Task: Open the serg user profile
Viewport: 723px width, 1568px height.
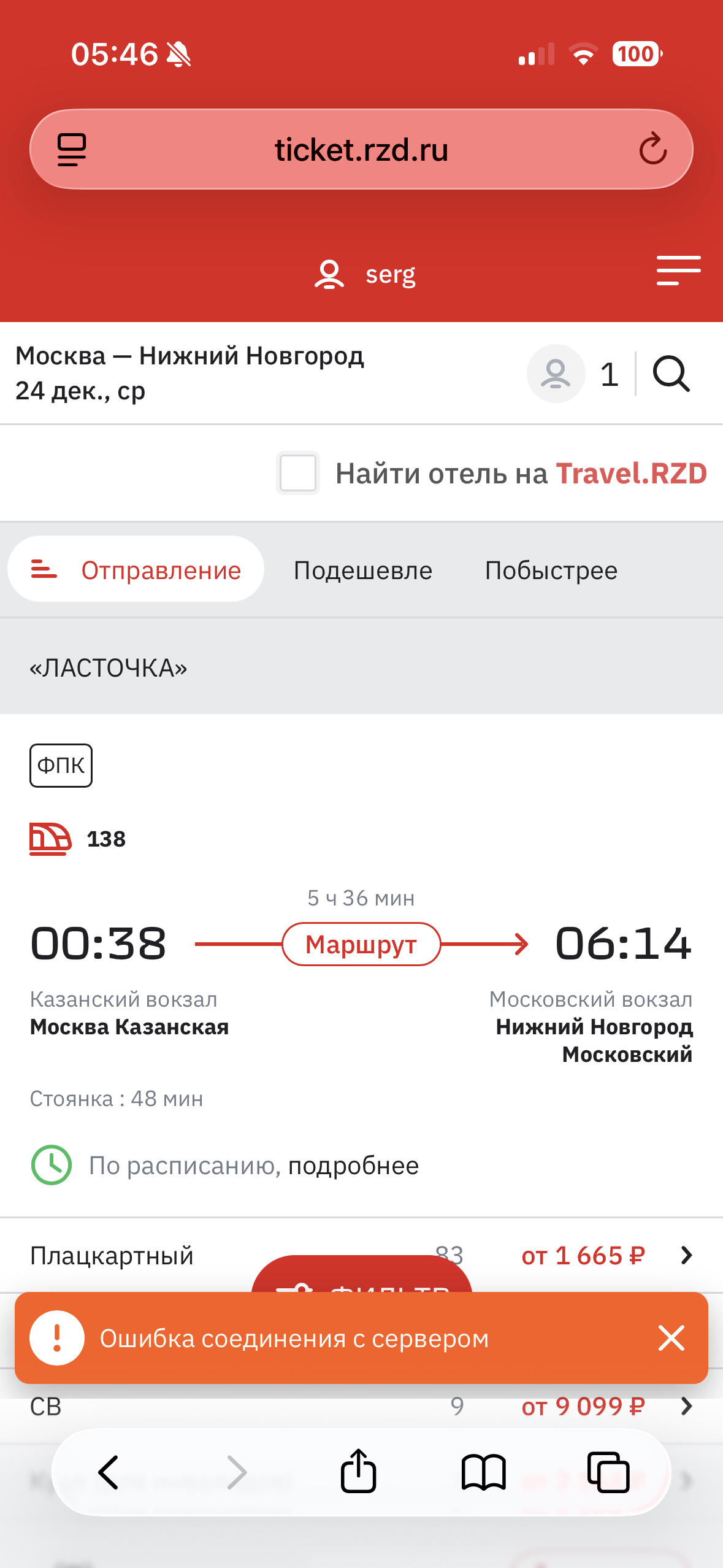Action: point(365,274)
